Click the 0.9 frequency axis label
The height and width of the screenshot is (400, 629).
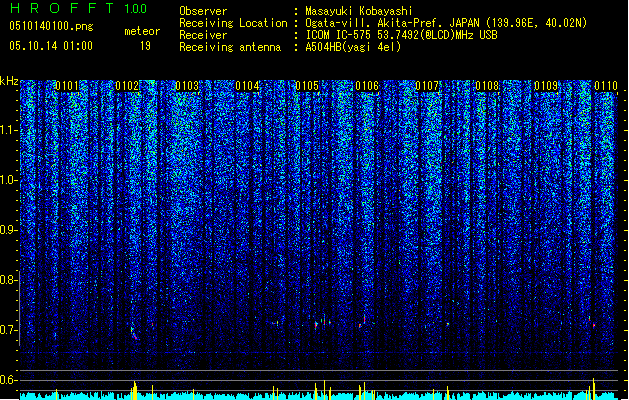[8, 230]
